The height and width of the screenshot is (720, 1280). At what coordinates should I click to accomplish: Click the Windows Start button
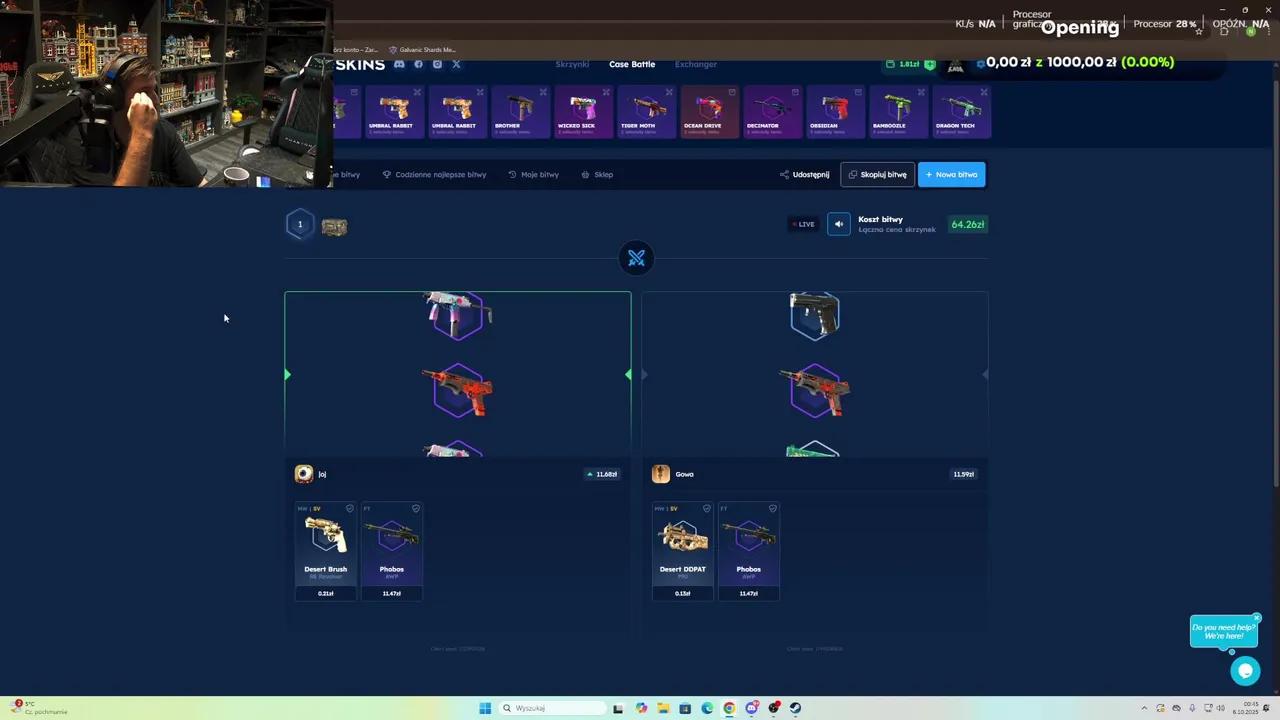click(x=485, y=708)
